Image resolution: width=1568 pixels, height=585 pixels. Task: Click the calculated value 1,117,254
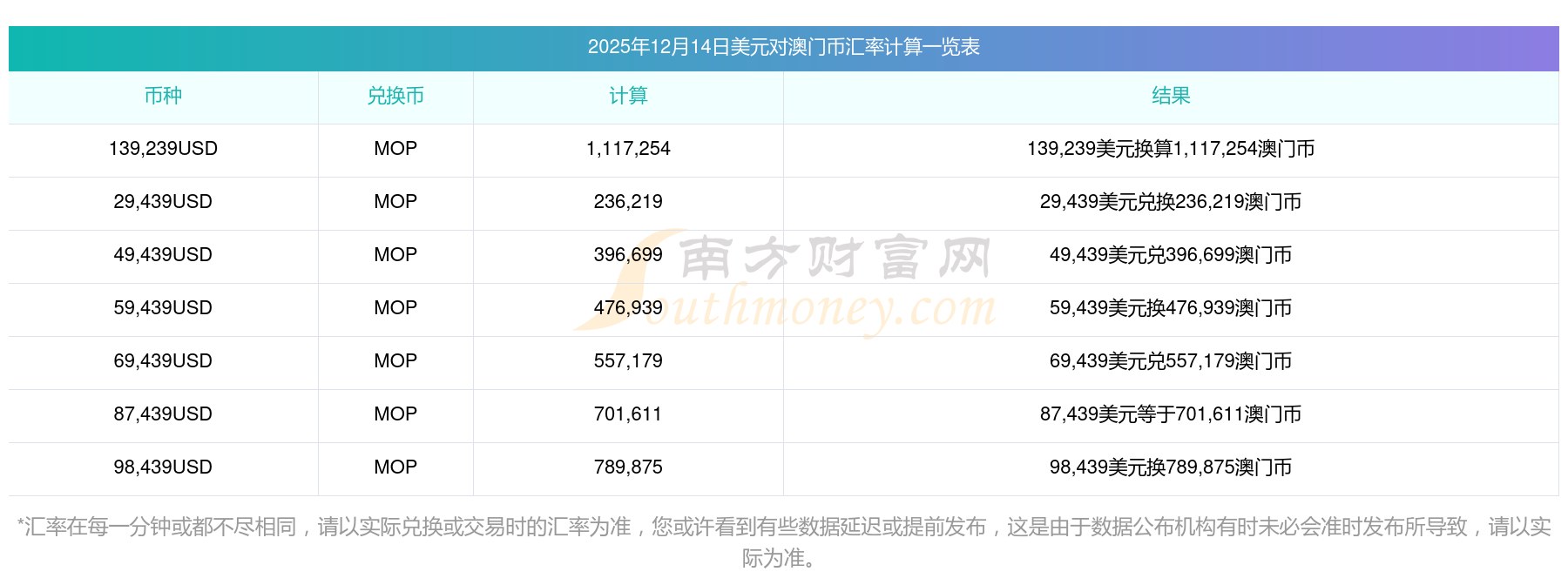click(x=628, y=149)
